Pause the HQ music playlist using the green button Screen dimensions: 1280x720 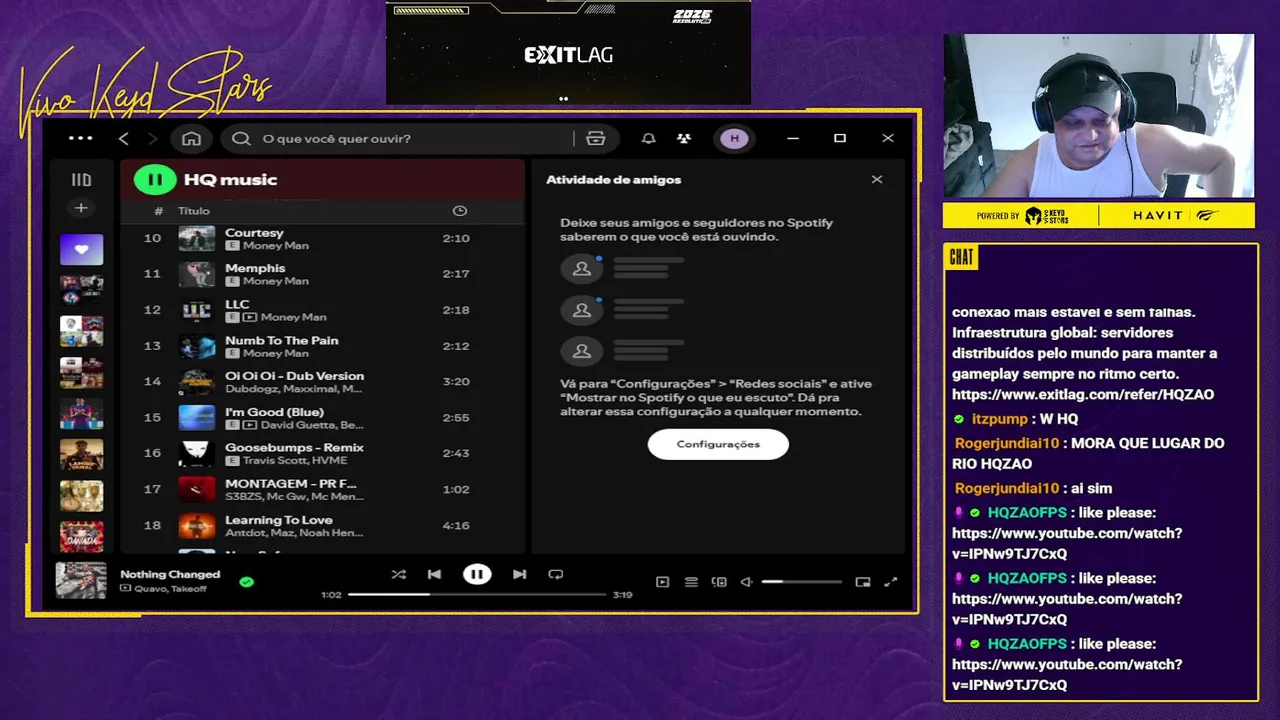(x=155, y=180)
